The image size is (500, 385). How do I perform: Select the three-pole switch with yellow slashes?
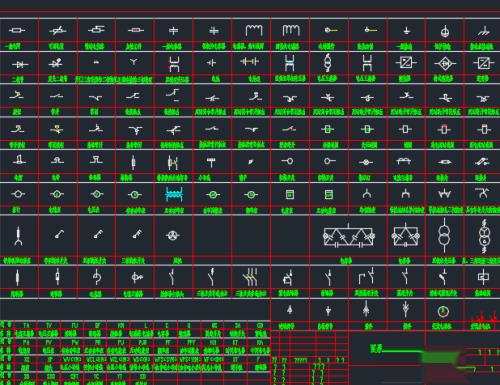[251, 277]
